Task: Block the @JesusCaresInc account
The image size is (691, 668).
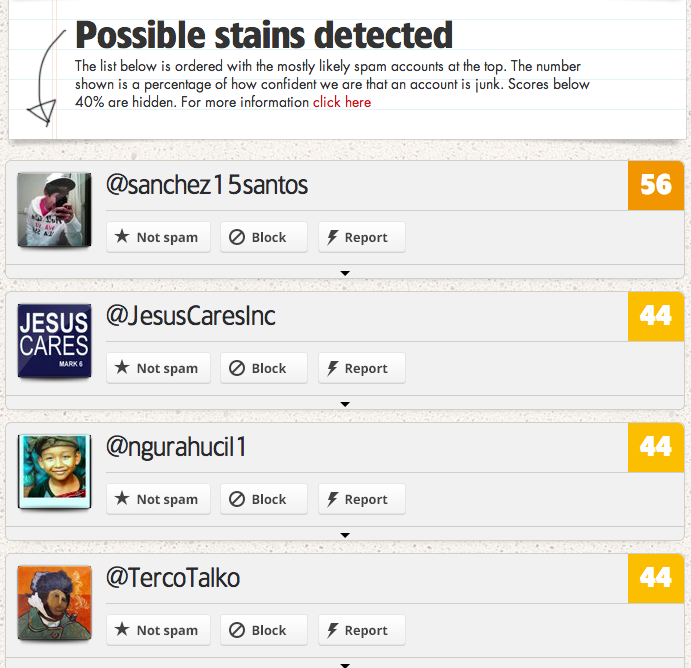Action: pos(263,368)
